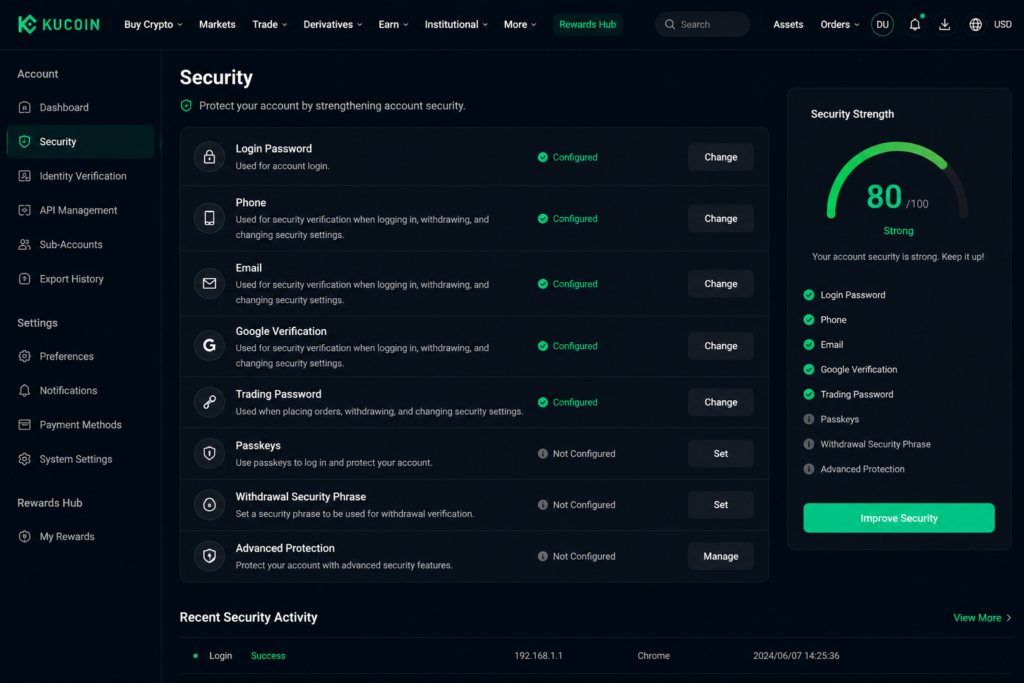Open Notifications settings in sidebar
Viewport: 1024px width, 683px height.
tap(80, 390)
